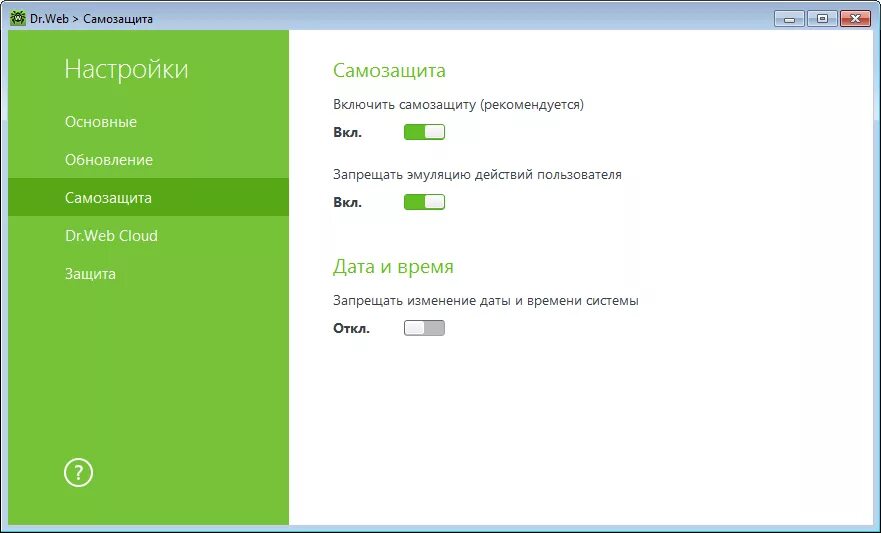Viewport: 881px width, 533px height.
Task: Click 'Вкл.' status under 'Включить самозащиту'
Action: point(347,133)
